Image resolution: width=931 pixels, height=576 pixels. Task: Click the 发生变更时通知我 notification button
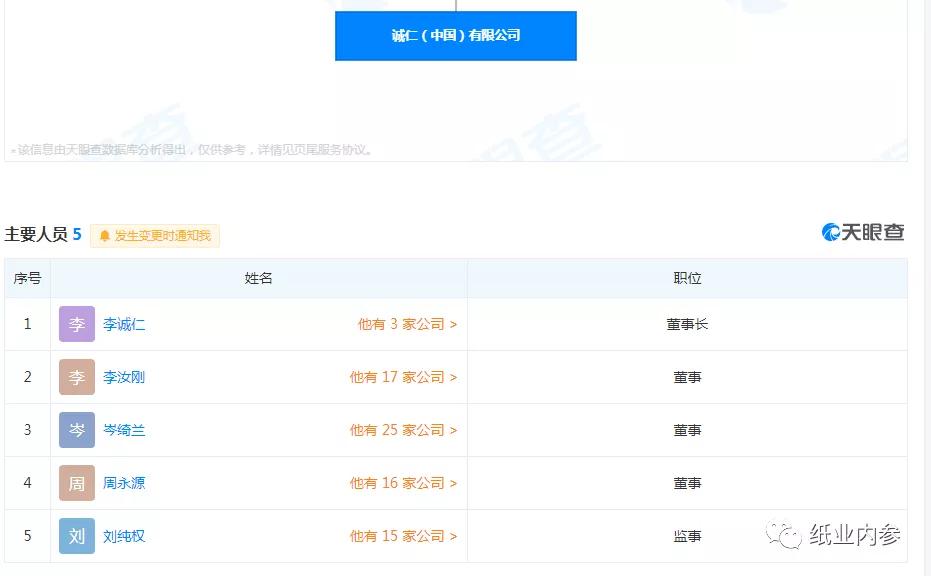pyautogui.click(x=155, y=236)
